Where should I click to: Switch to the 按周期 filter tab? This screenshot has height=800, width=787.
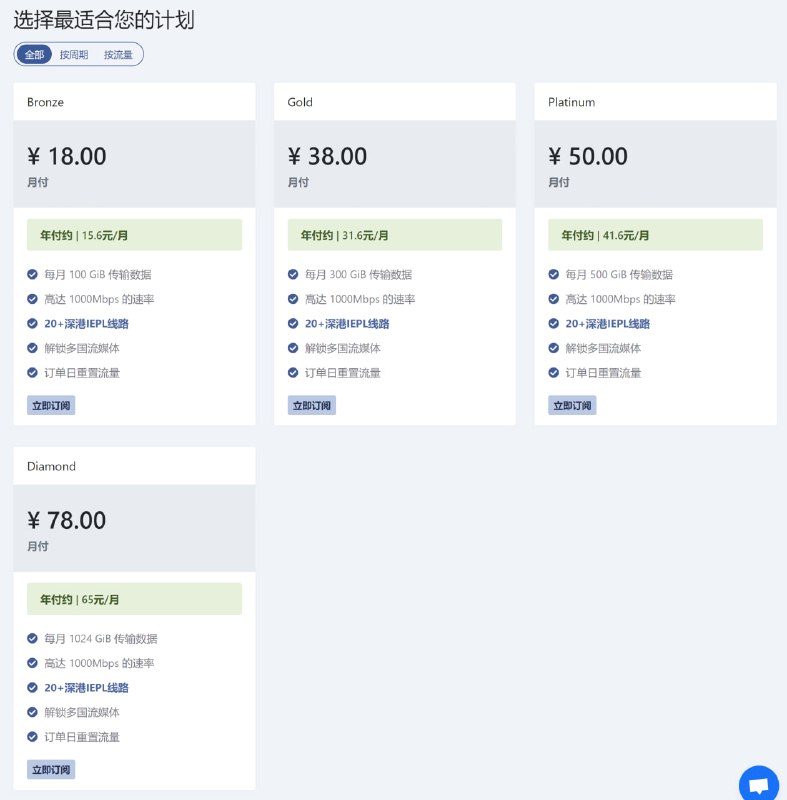point(74,55)
